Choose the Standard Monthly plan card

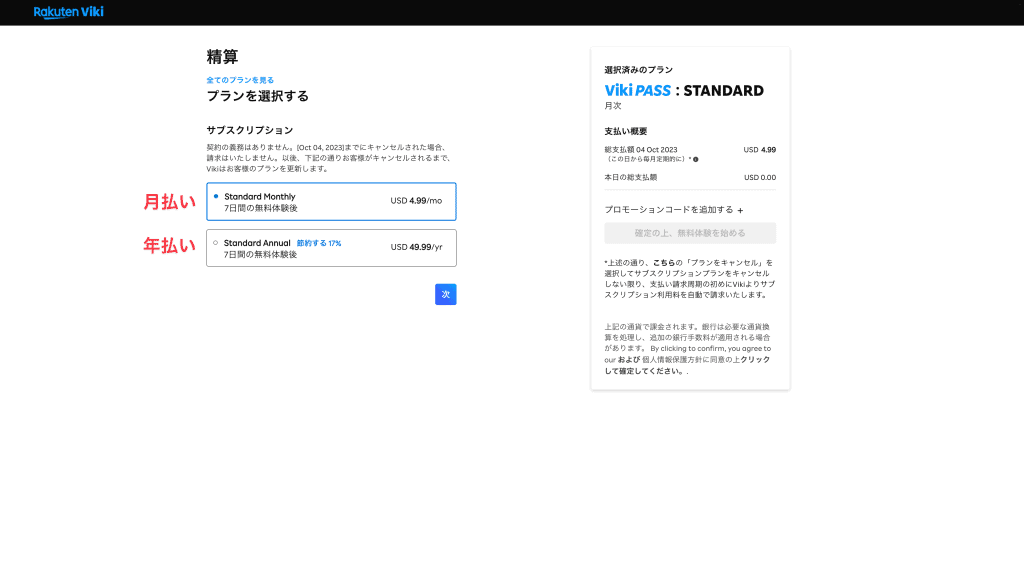coord(331,202)
